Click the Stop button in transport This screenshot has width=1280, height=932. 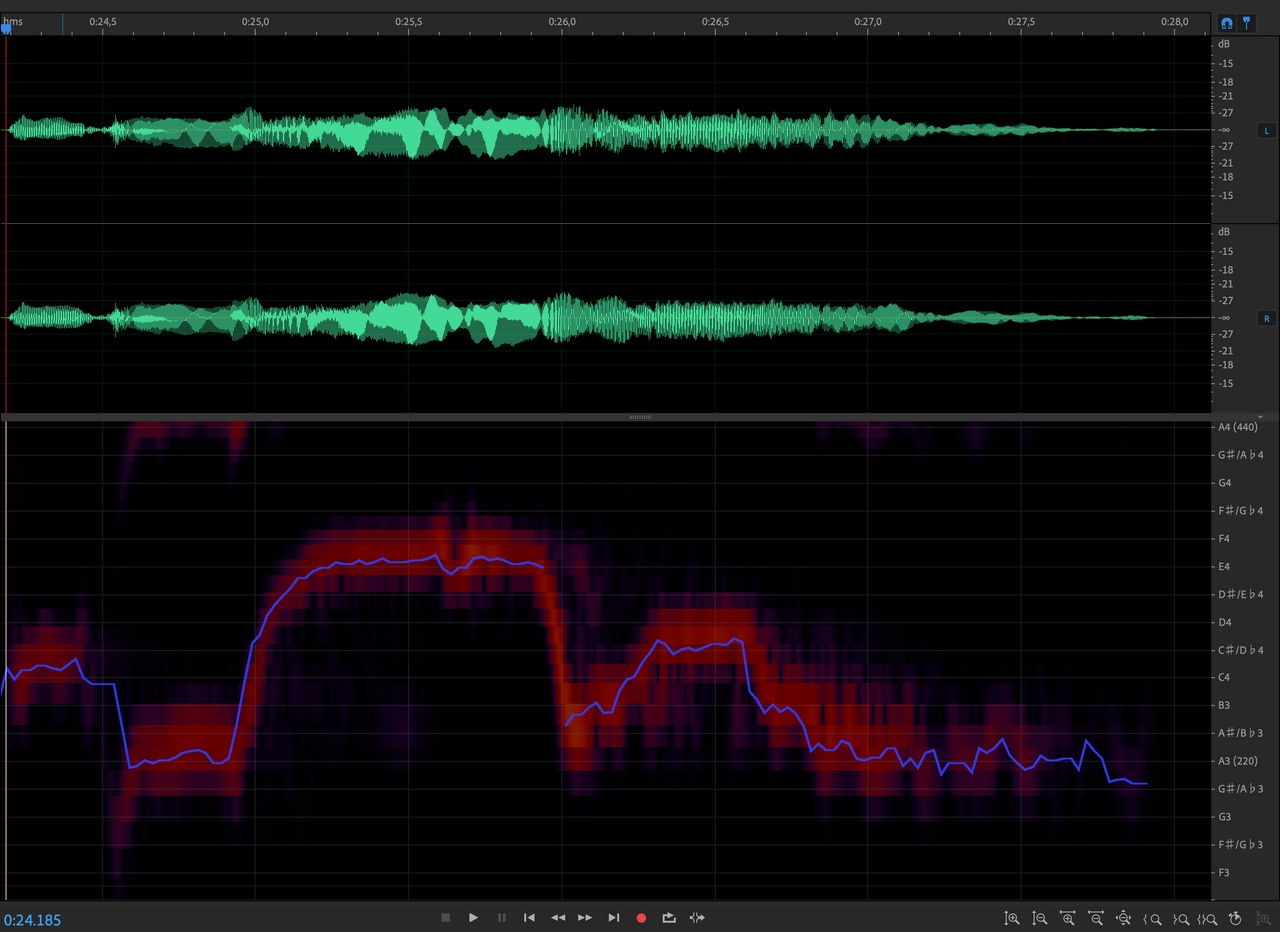click(446, 918)
